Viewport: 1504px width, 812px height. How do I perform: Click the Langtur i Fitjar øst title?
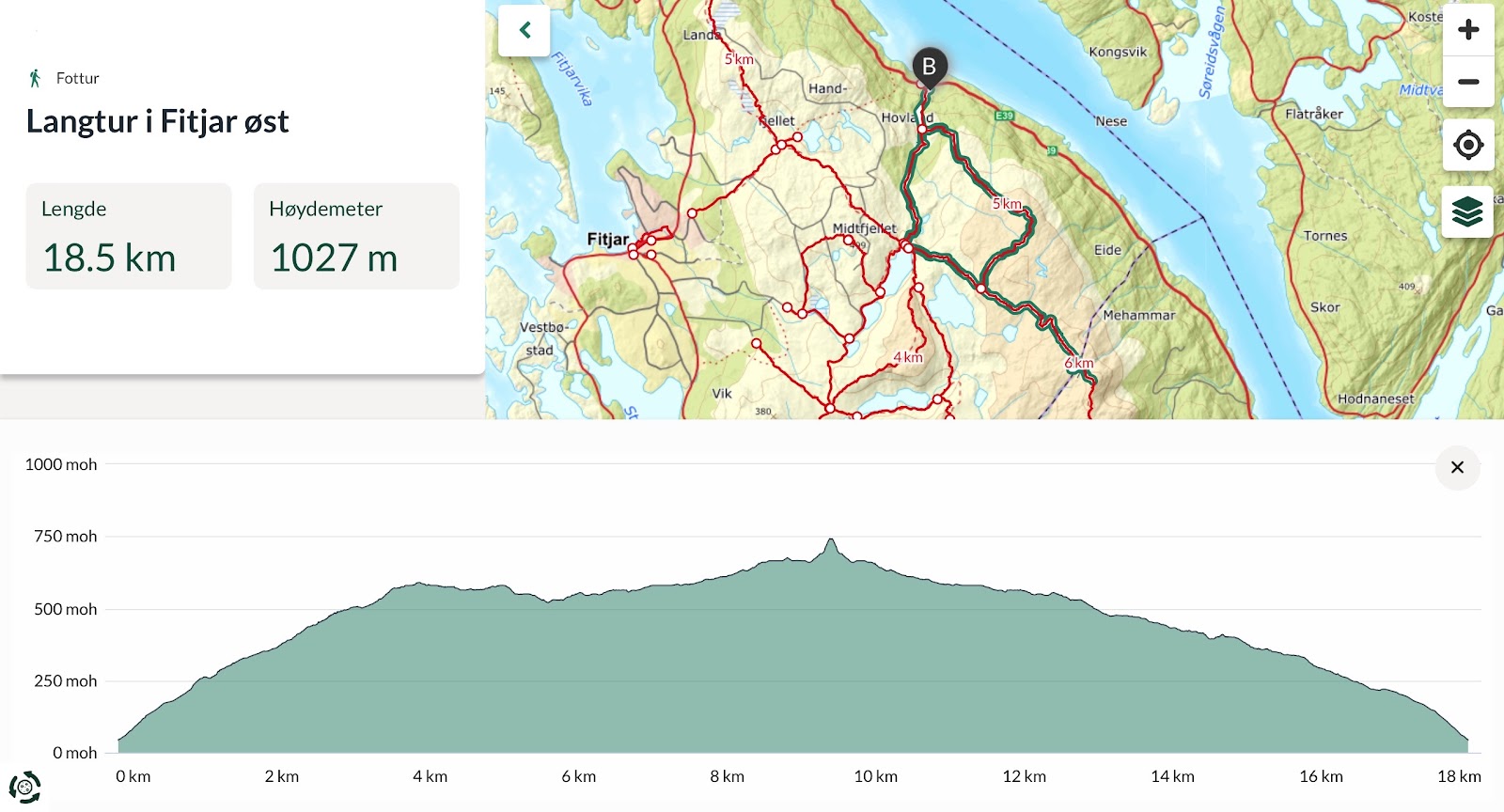157,122
